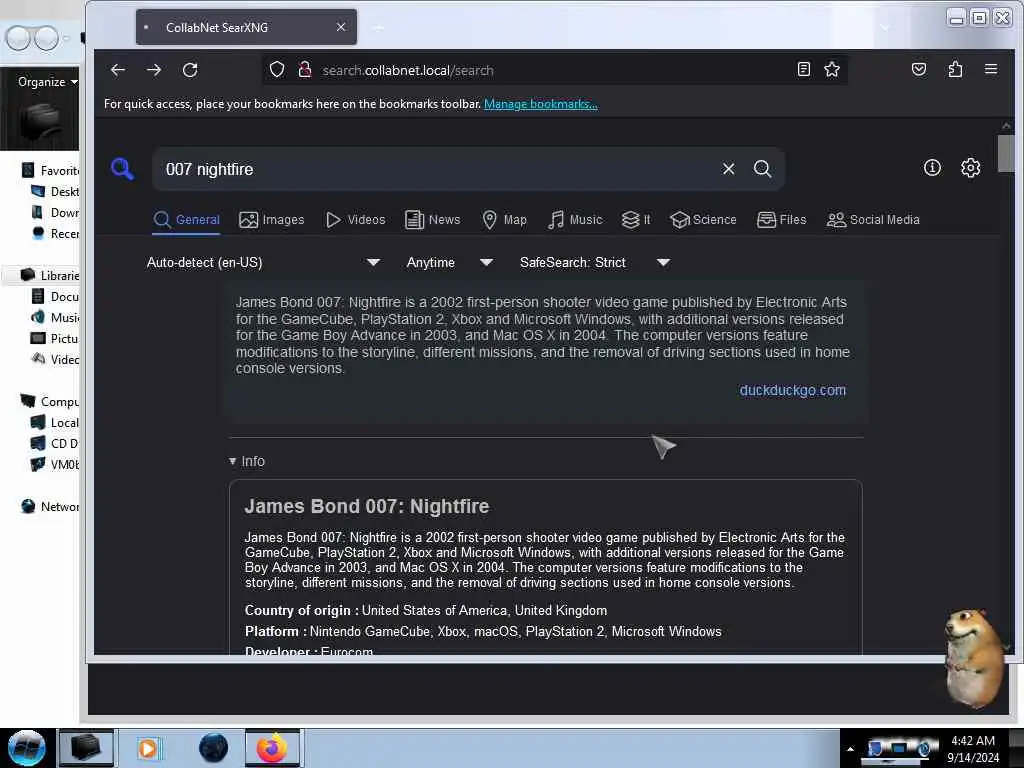1024x768 pixels.
Task: Show hidden tray icons arrow
Action: click(850, 749)
